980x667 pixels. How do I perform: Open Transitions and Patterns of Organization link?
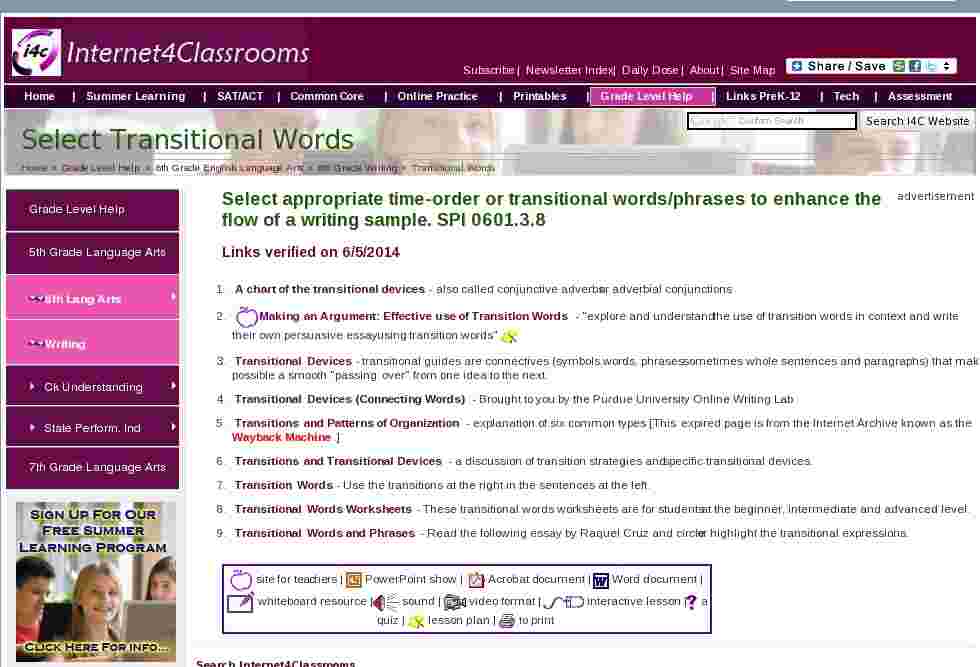tap(347, 423)
